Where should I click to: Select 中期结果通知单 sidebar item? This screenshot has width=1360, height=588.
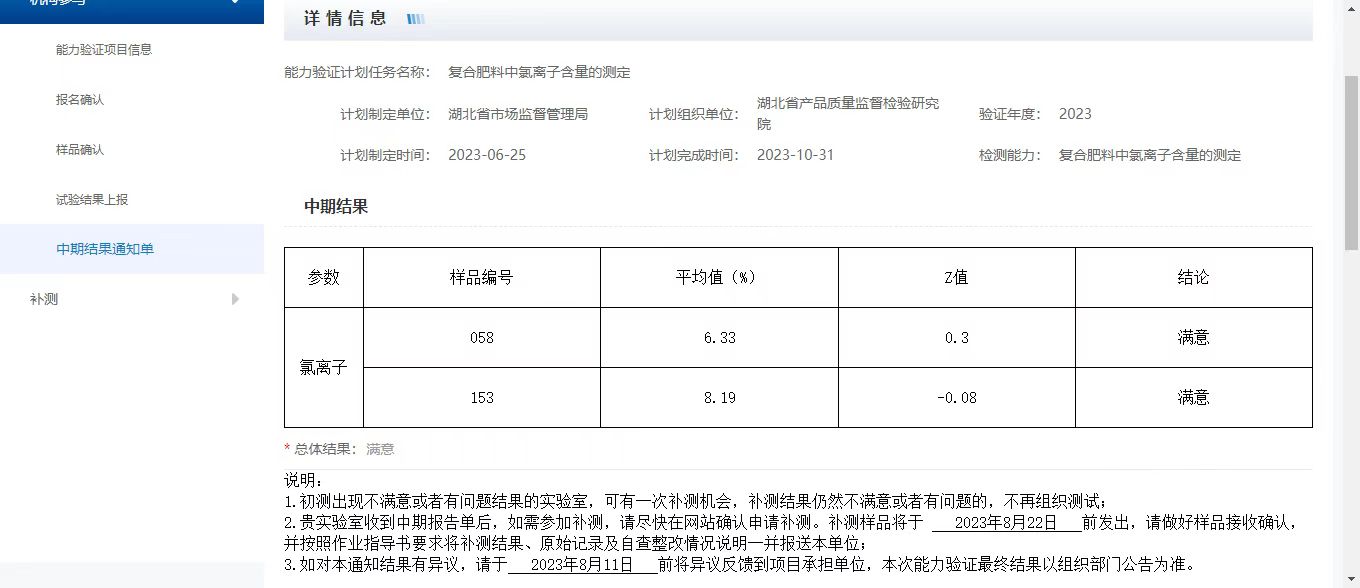[x=105, y=249]
